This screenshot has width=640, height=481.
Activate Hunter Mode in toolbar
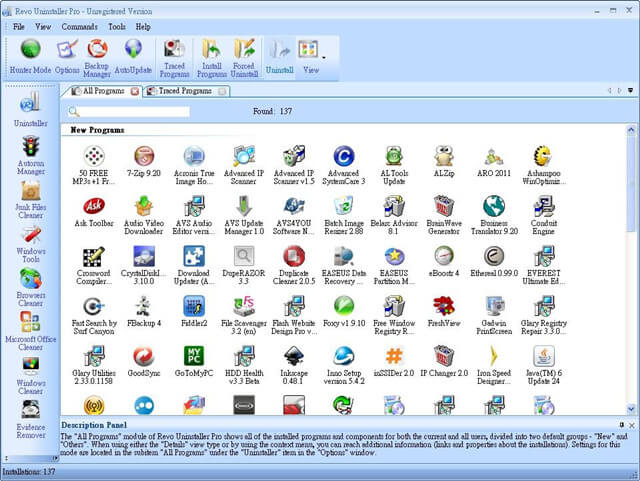[x=31, y=57]
